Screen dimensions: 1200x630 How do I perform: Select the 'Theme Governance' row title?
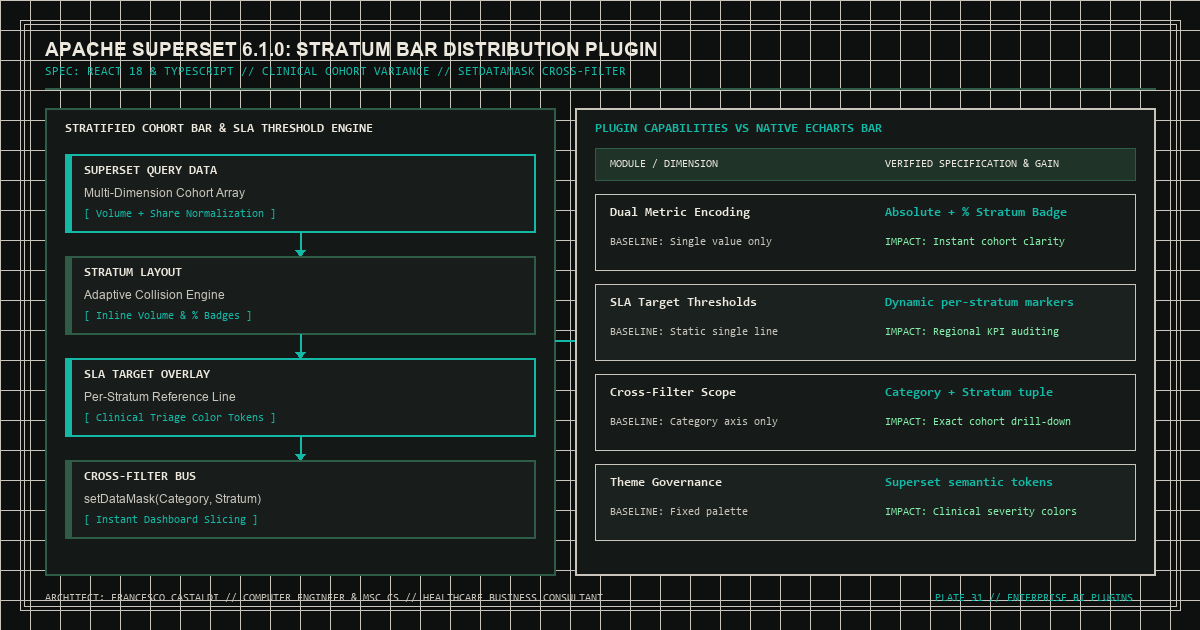tap(666, 482)
